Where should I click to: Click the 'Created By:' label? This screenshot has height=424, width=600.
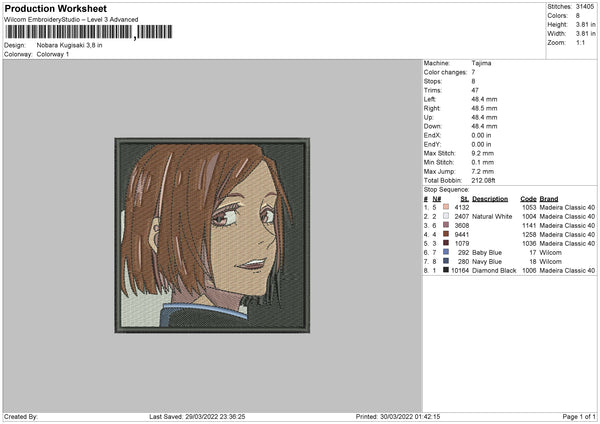pos(21,416)
